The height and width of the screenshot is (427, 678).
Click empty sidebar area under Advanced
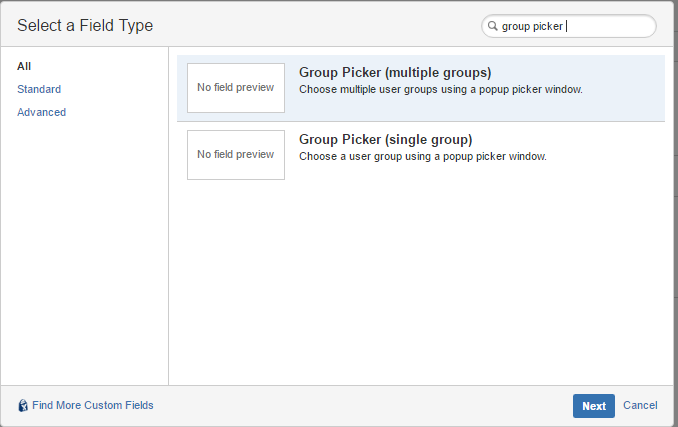point(84,251)
